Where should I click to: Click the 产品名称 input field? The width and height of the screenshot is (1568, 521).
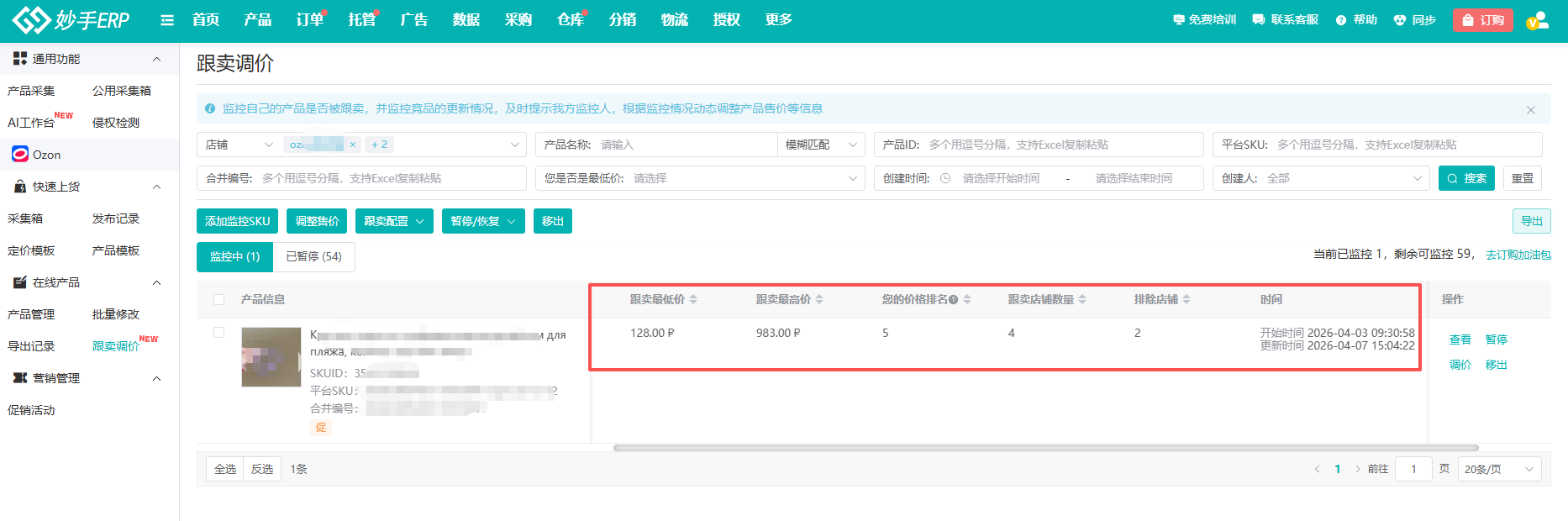(x=656, y=145)
